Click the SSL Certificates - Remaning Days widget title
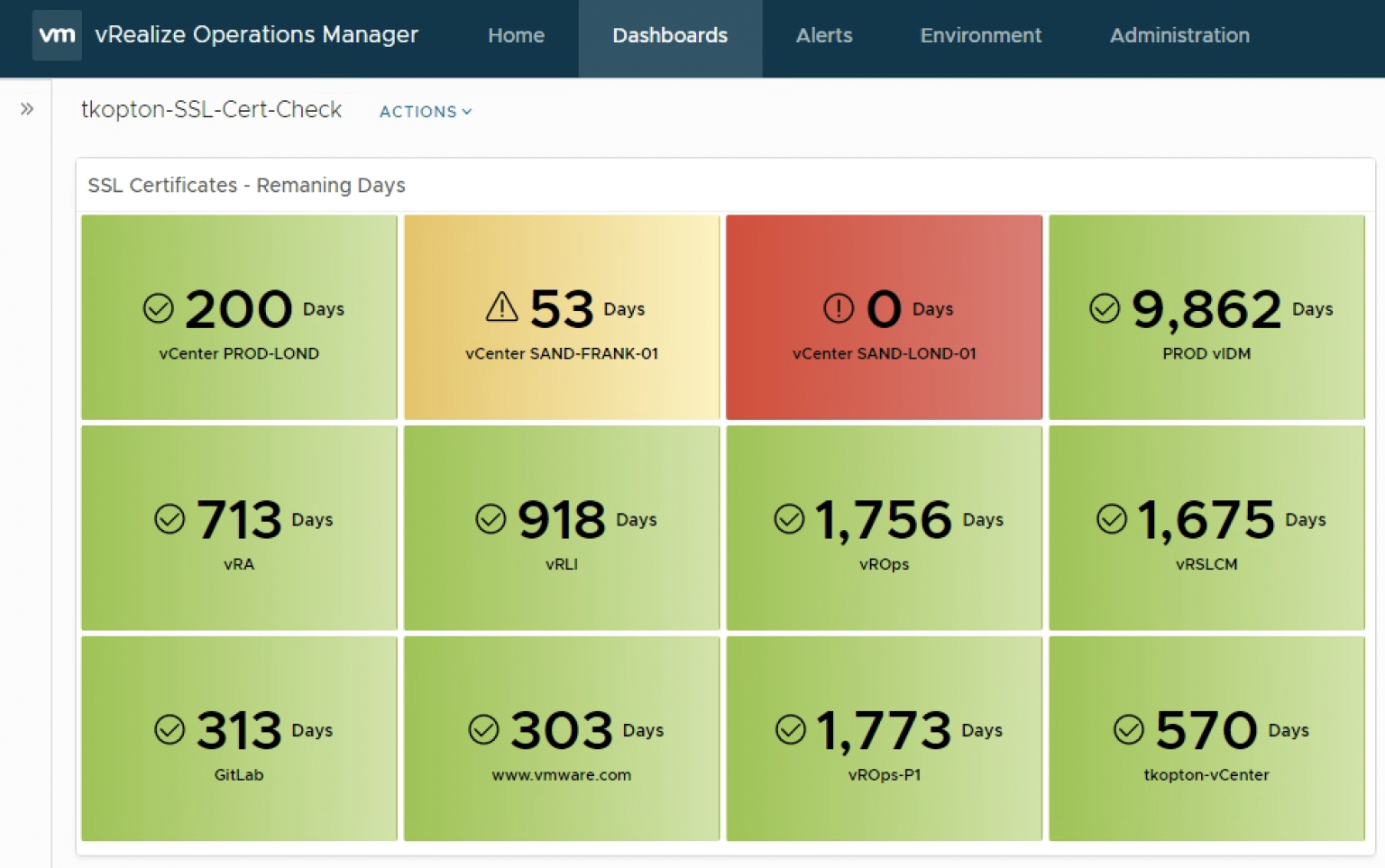Image resolution: width=1385 pixels, height=868 pixels. tap(246, 185)
